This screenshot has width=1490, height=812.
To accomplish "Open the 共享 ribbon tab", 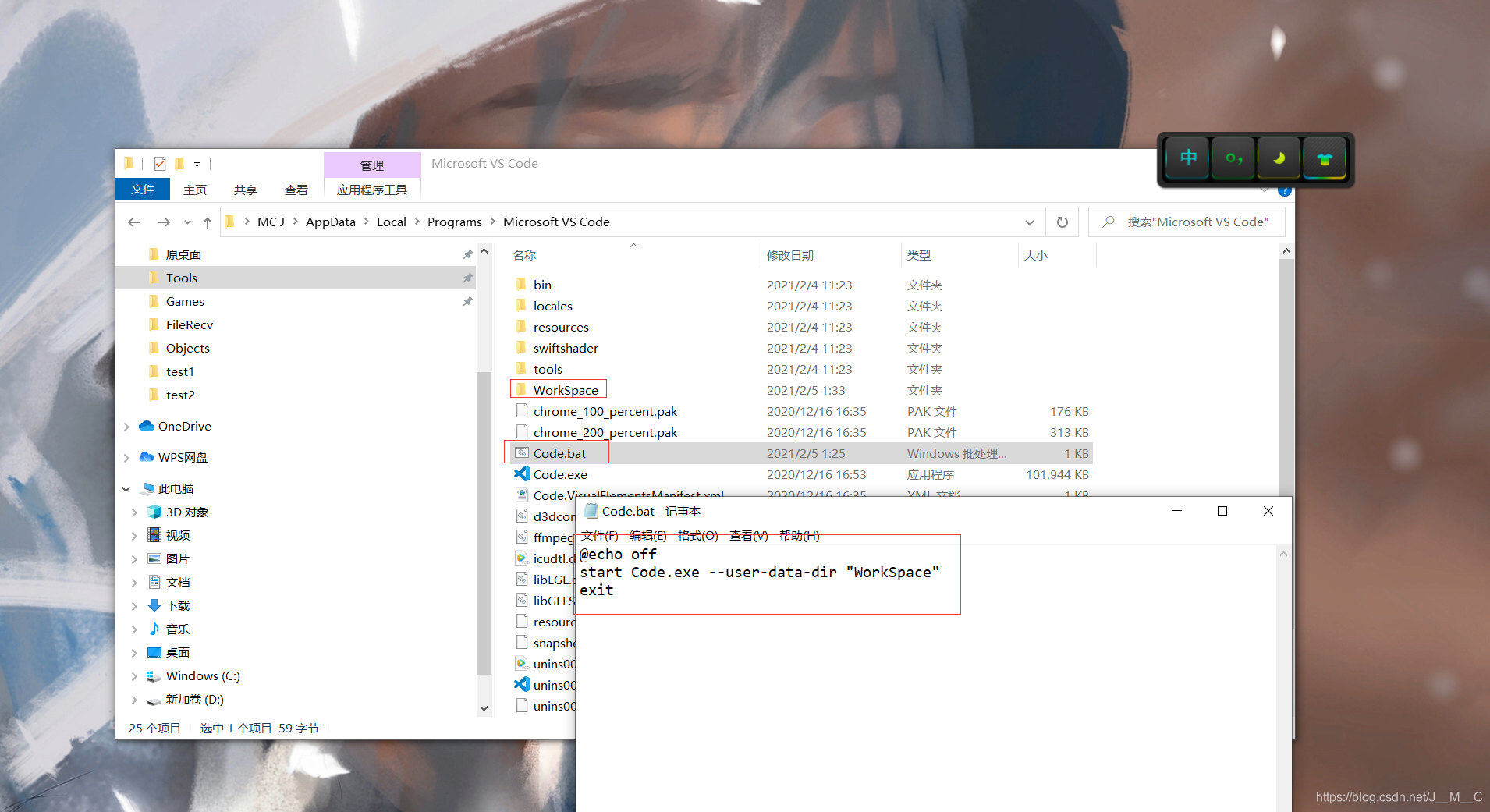I will [246, 190].
